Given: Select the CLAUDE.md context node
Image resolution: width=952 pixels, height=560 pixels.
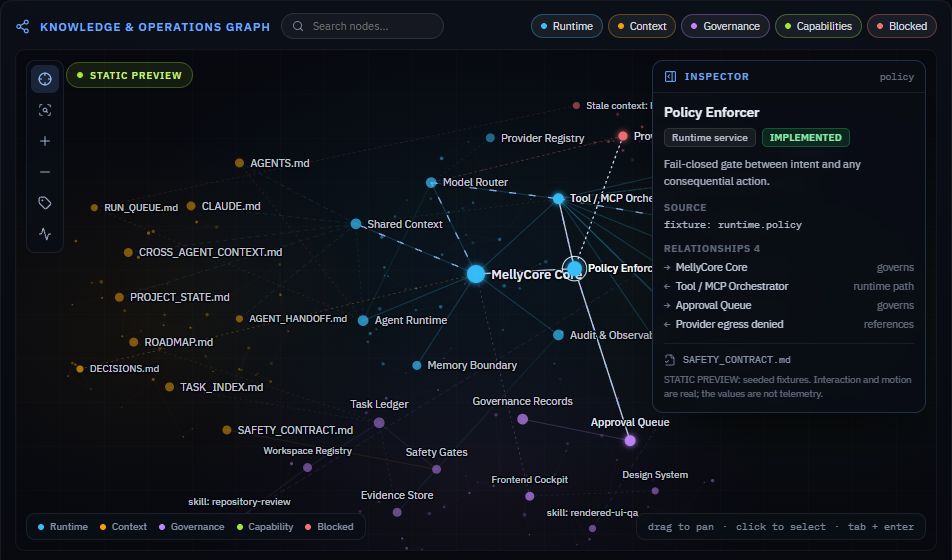Looking at the screenshot, I should pos(191,206).
